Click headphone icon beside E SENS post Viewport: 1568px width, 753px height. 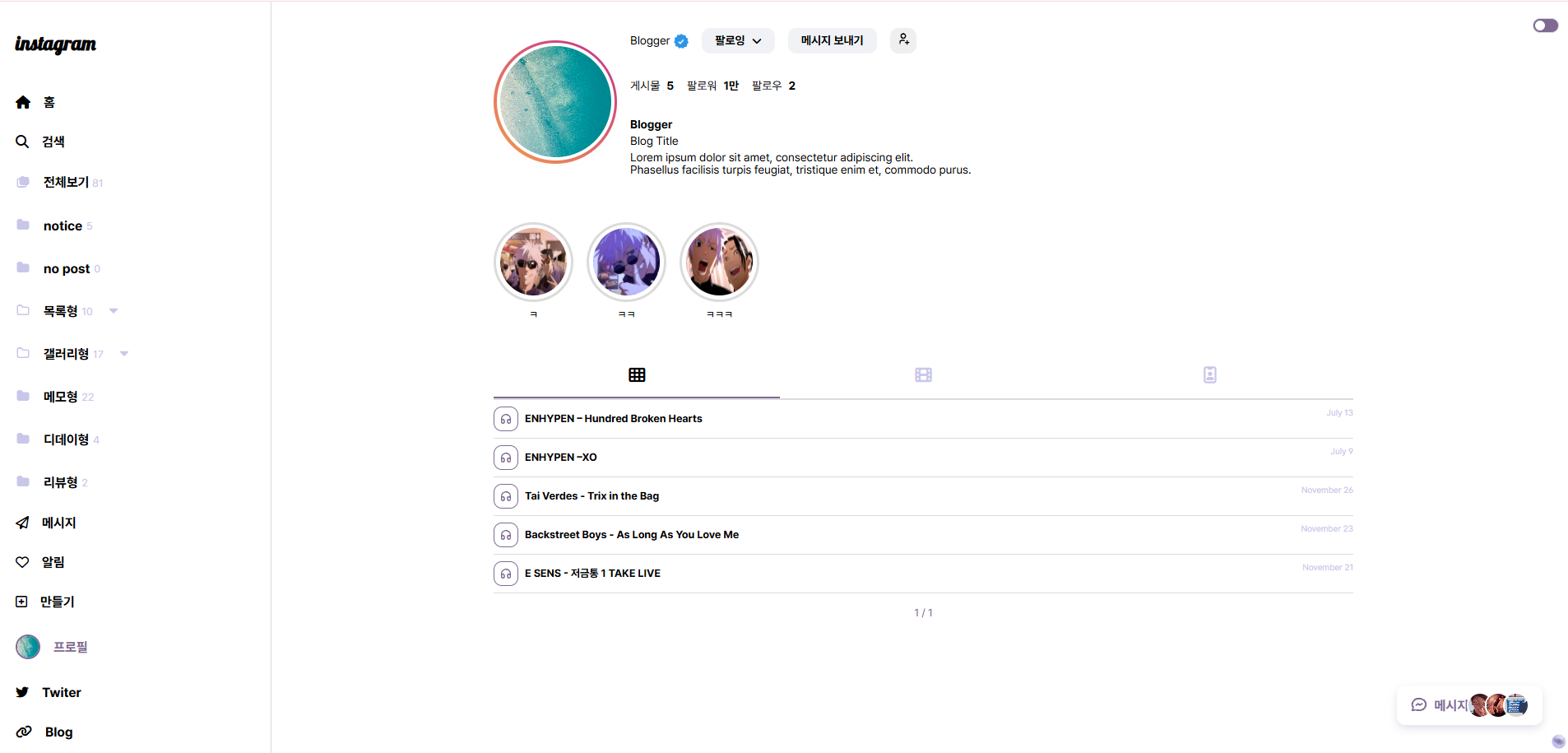tap(506, 574)
